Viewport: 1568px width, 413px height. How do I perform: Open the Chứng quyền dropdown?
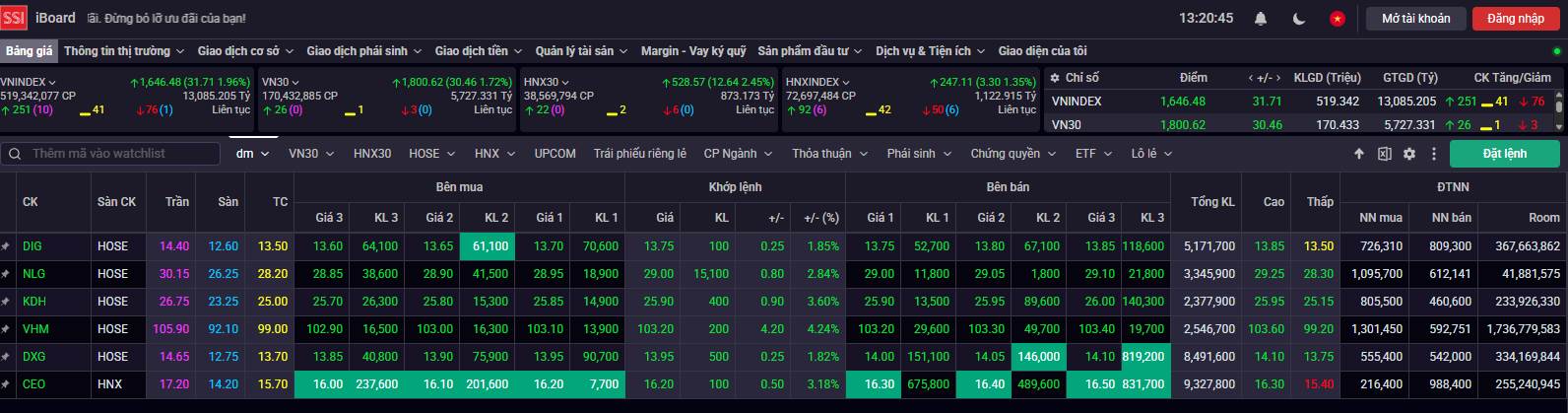pyautogui.click(x=1012, y=154)
